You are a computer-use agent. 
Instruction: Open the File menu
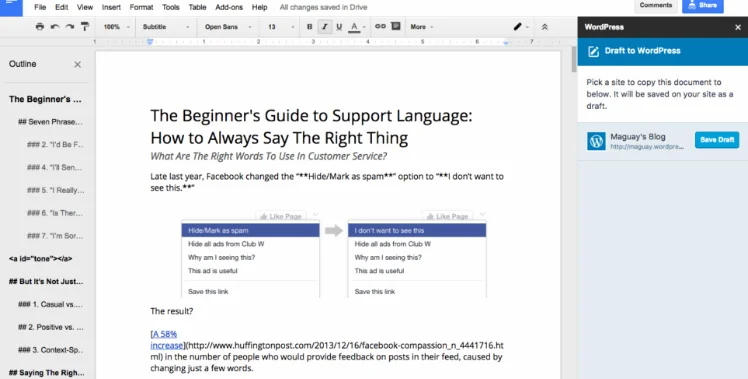point(40,7)
